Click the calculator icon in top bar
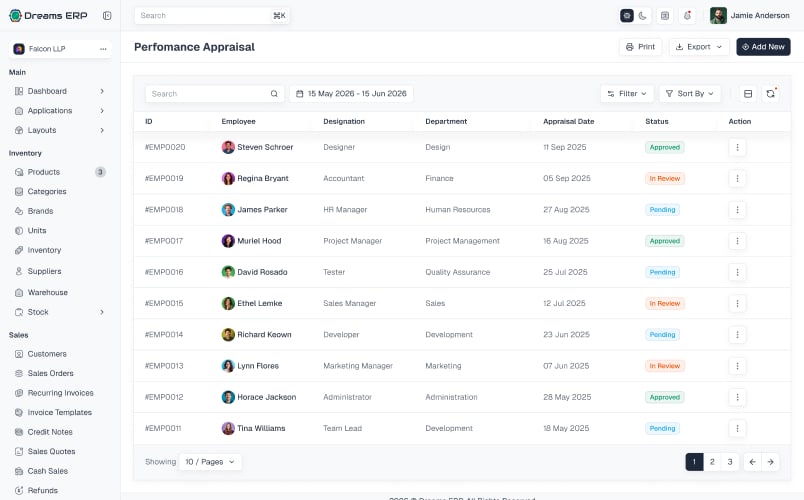 point(665,16)
